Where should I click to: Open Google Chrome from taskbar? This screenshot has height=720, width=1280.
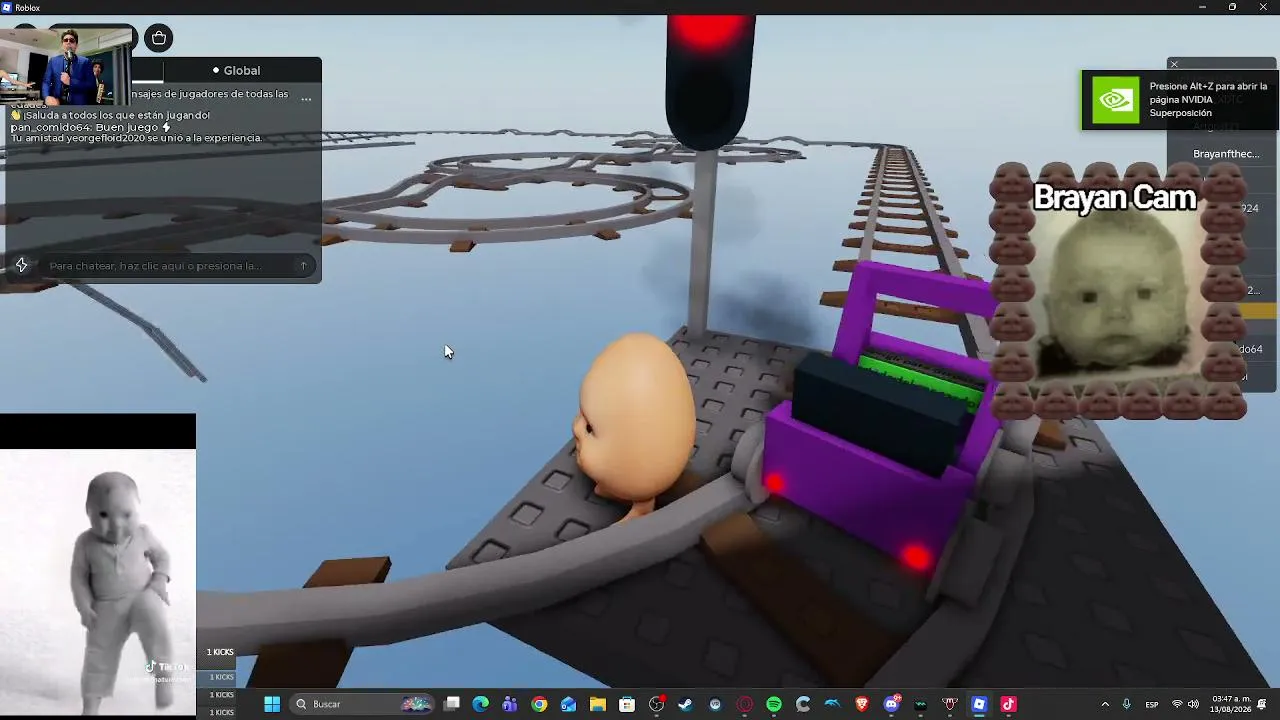point(539,704)
